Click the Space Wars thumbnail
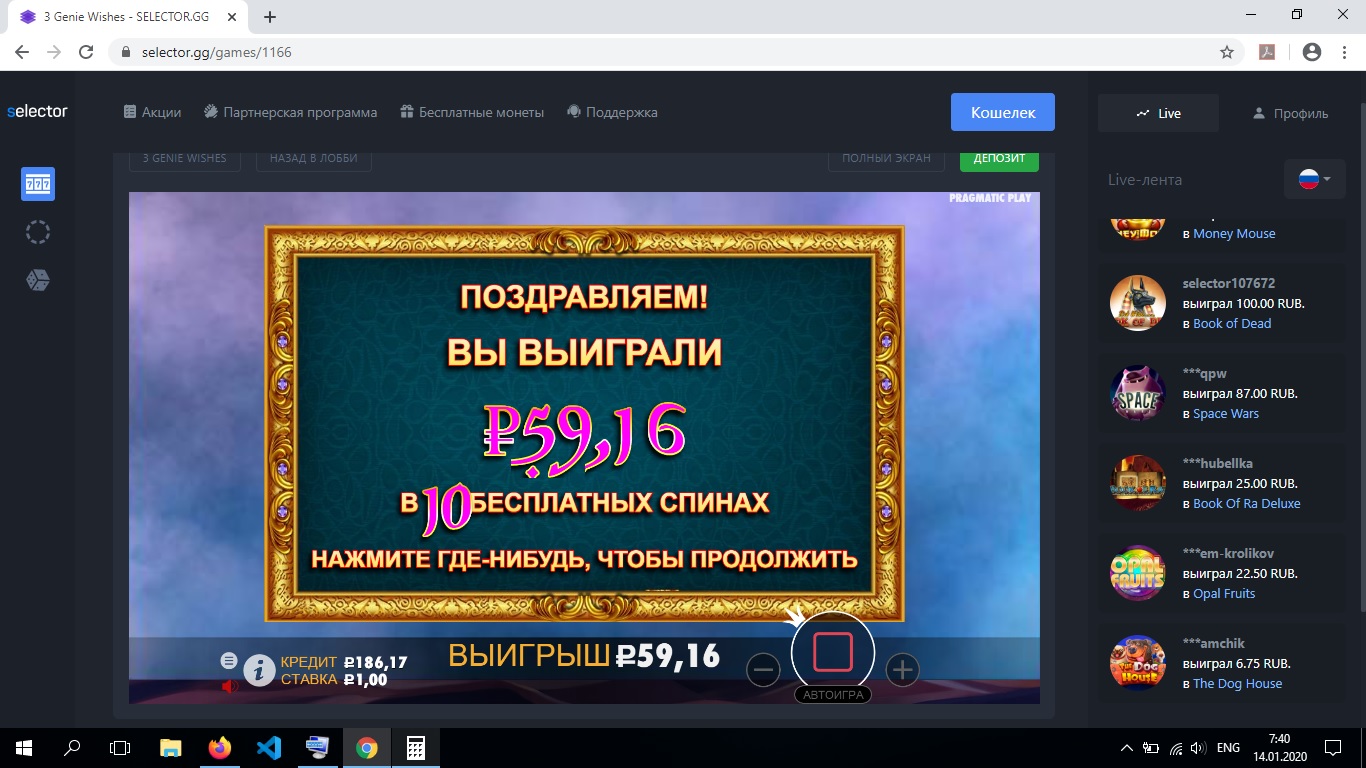This screenshot has width=1366, height=768. coord(1138,393)
